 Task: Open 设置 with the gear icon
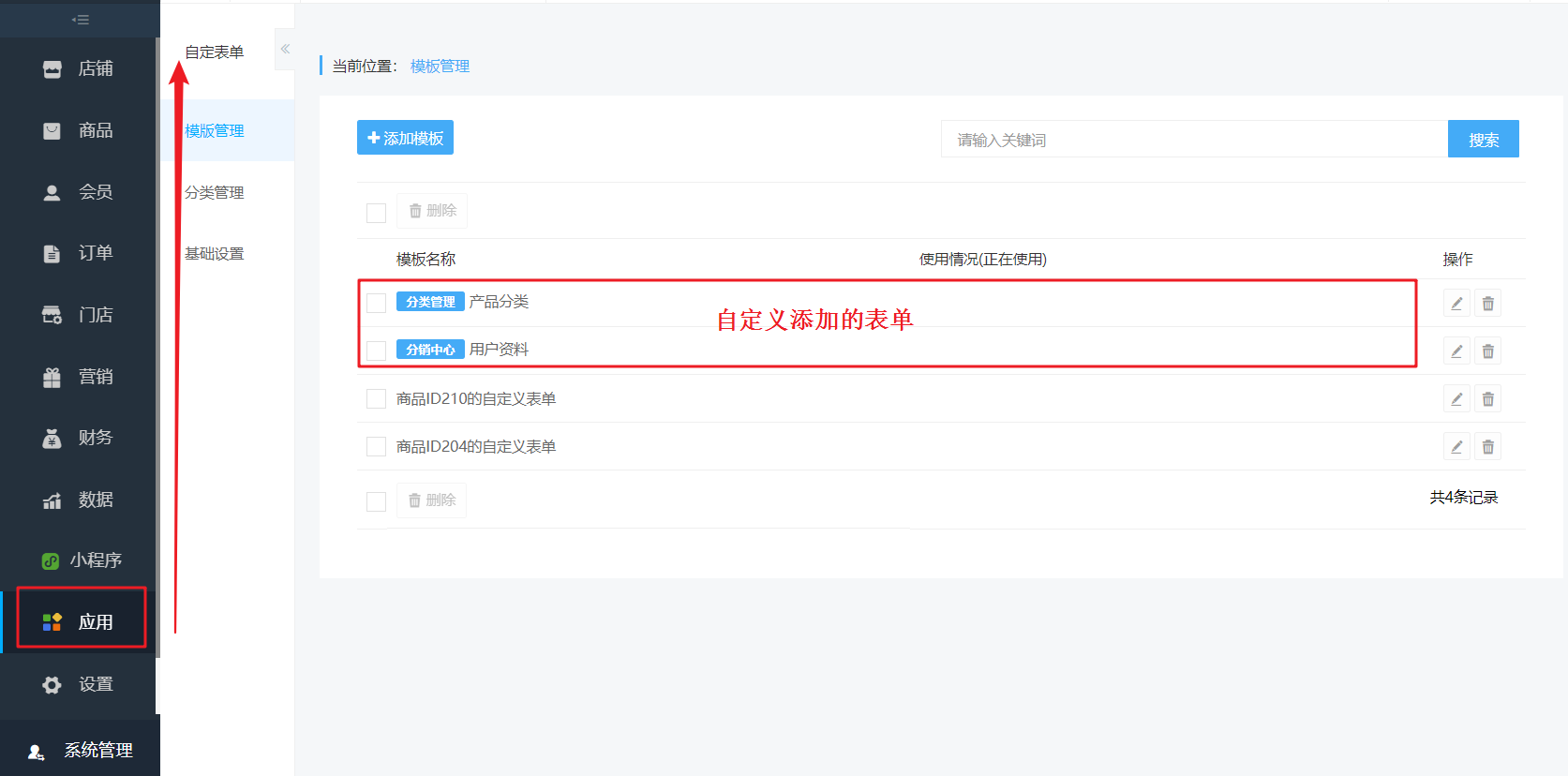pos(79,684)
